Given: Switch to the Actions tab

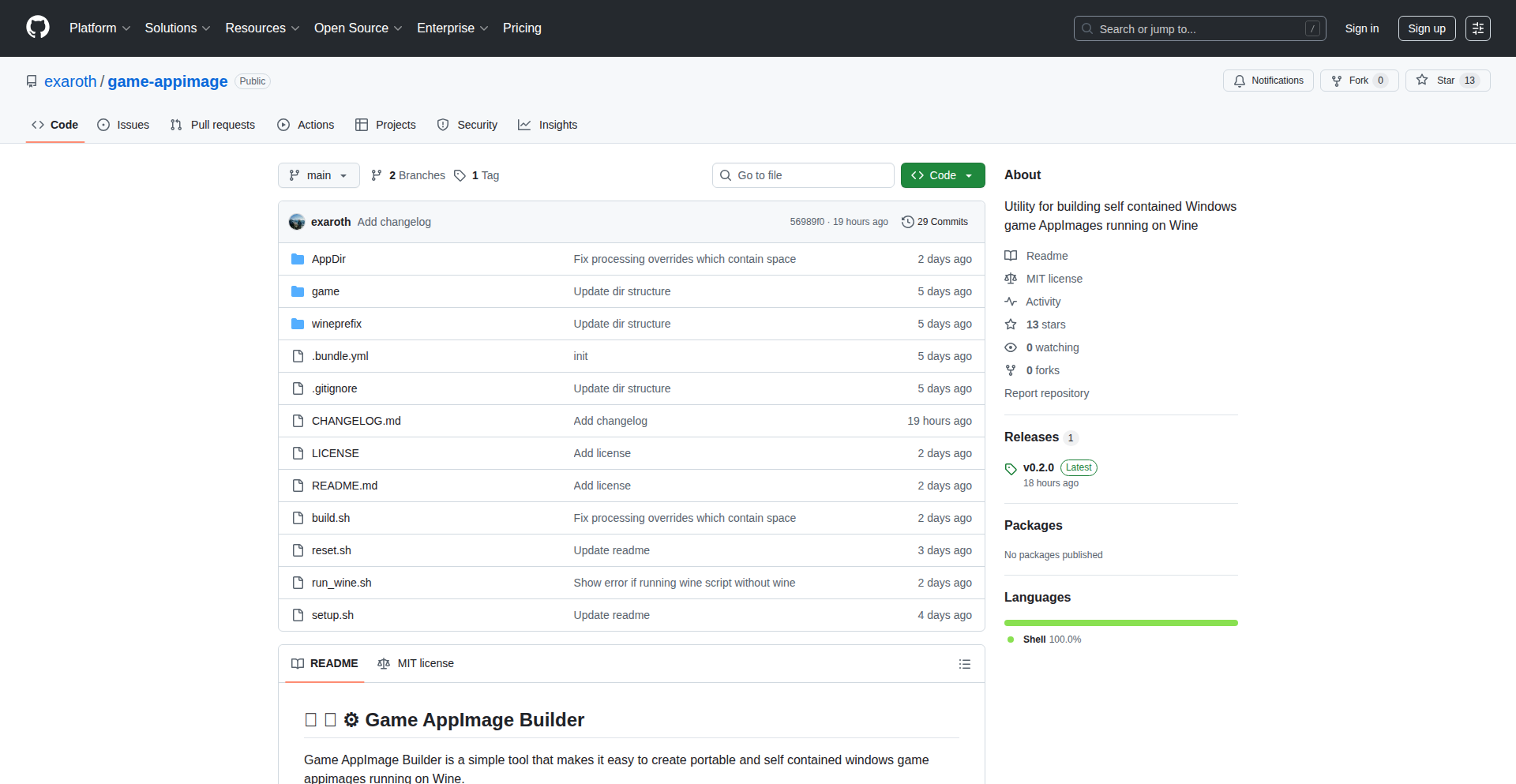Looking at the screenshot, I should point(306,125).
